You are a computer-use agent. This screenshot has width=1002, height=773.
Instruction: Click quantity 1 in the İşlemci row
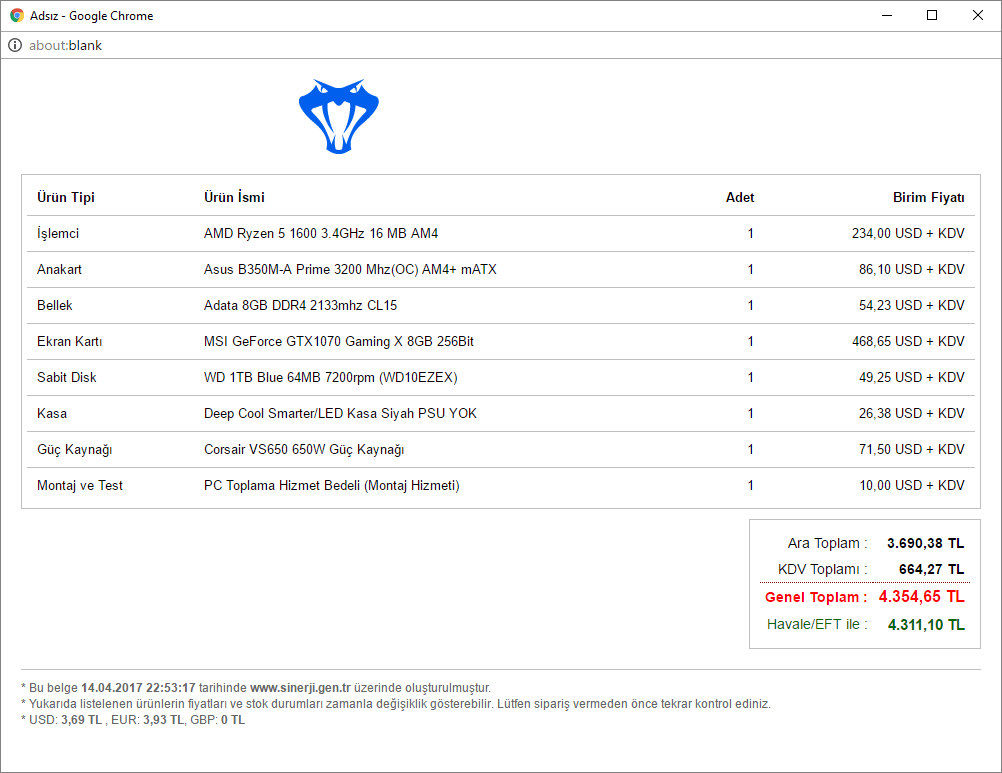click(750, 233)
